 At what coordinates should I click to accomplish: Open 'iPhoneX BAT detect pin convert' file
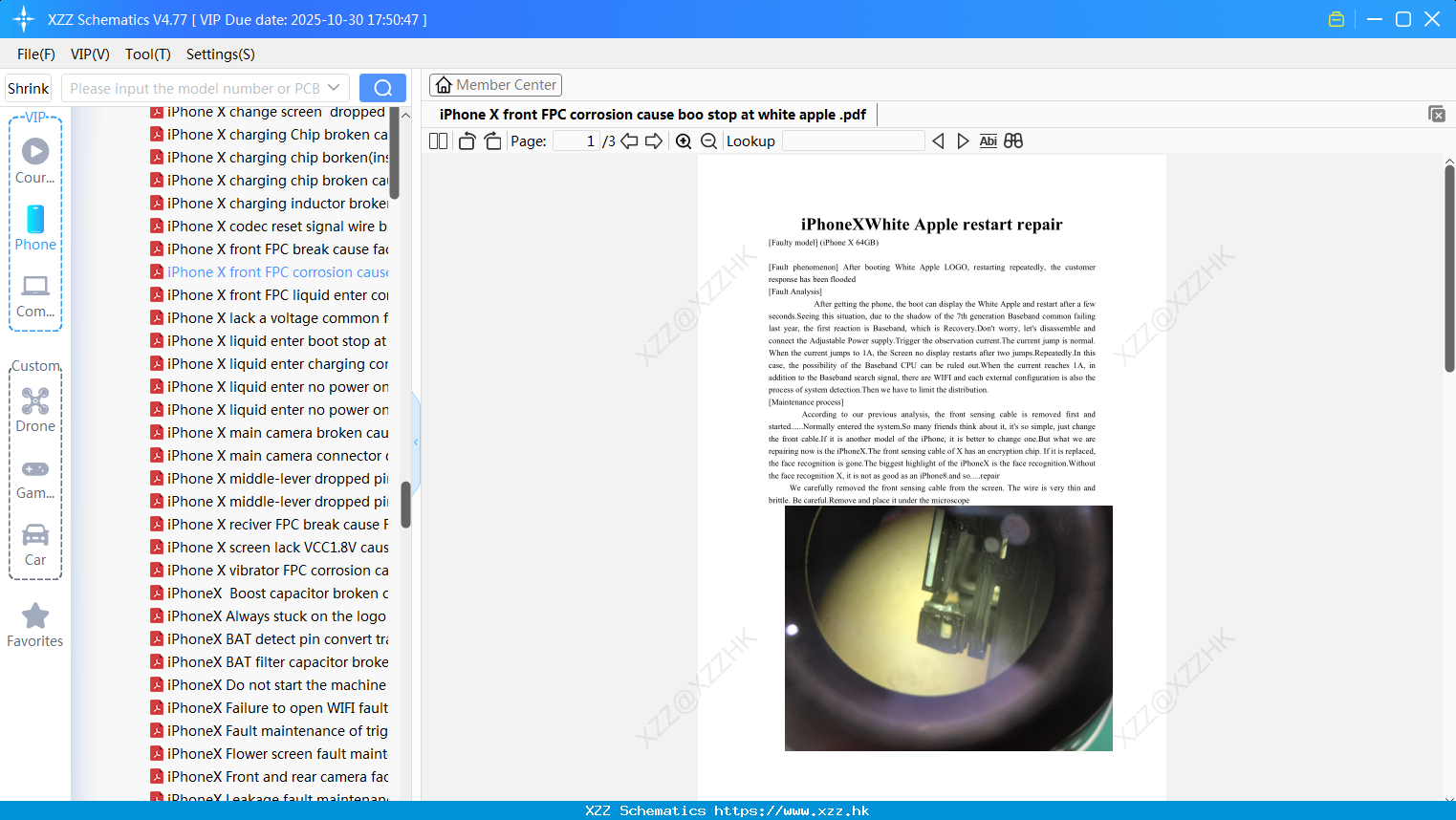269,639
